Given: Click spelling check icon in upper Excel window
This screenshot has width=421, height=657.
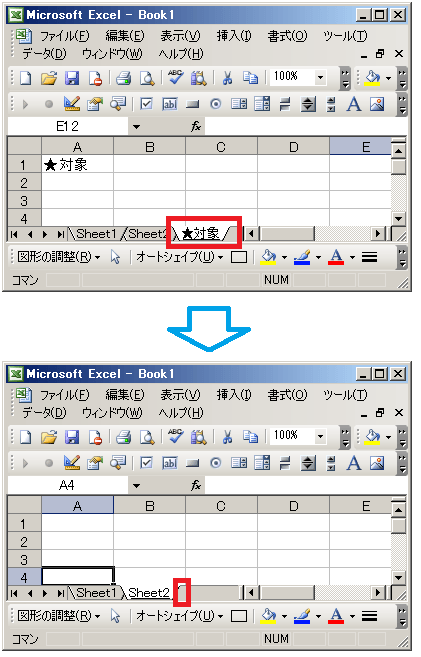Looking at the screenshot, I should point(176,78).
